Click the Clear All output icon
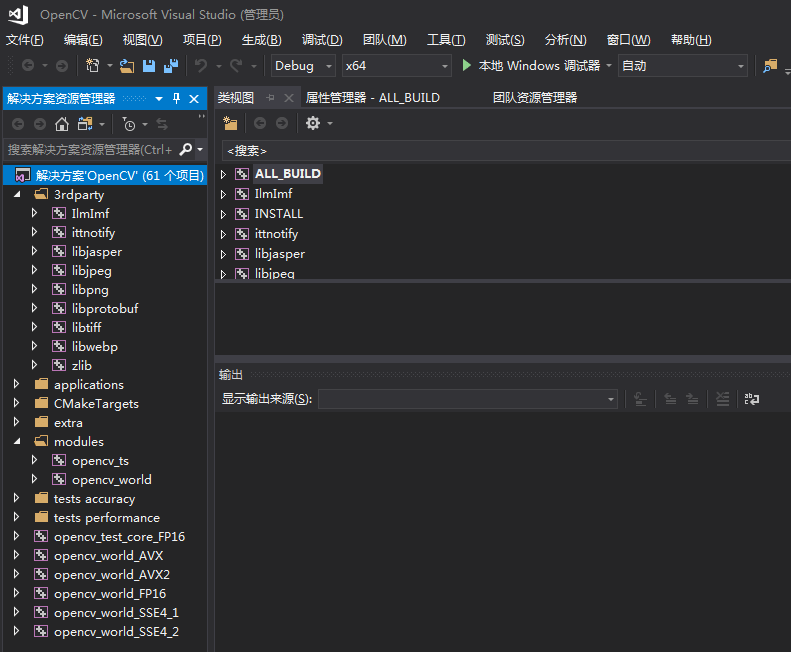The image size is (791, 652). pyautogui.click(x=722, y=399)
